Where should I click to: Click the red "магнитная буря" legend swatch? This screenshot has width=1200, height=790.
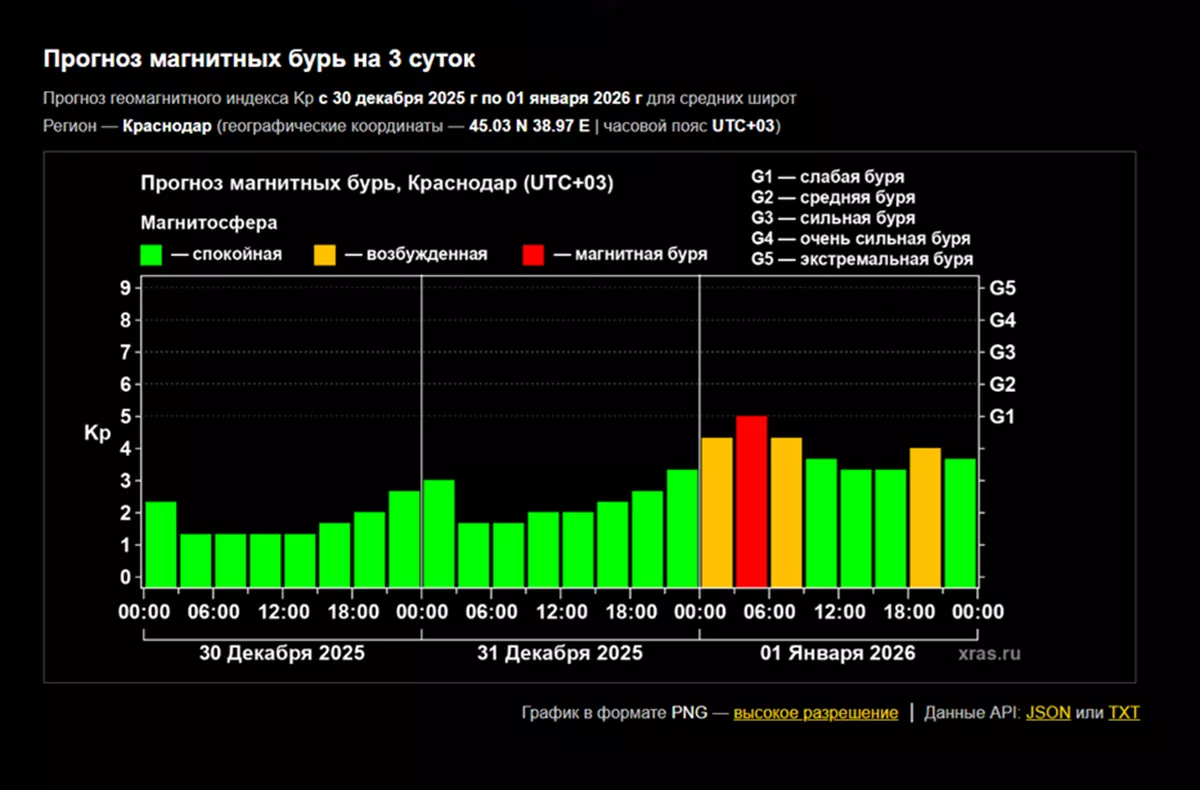(x=534, y=254)
